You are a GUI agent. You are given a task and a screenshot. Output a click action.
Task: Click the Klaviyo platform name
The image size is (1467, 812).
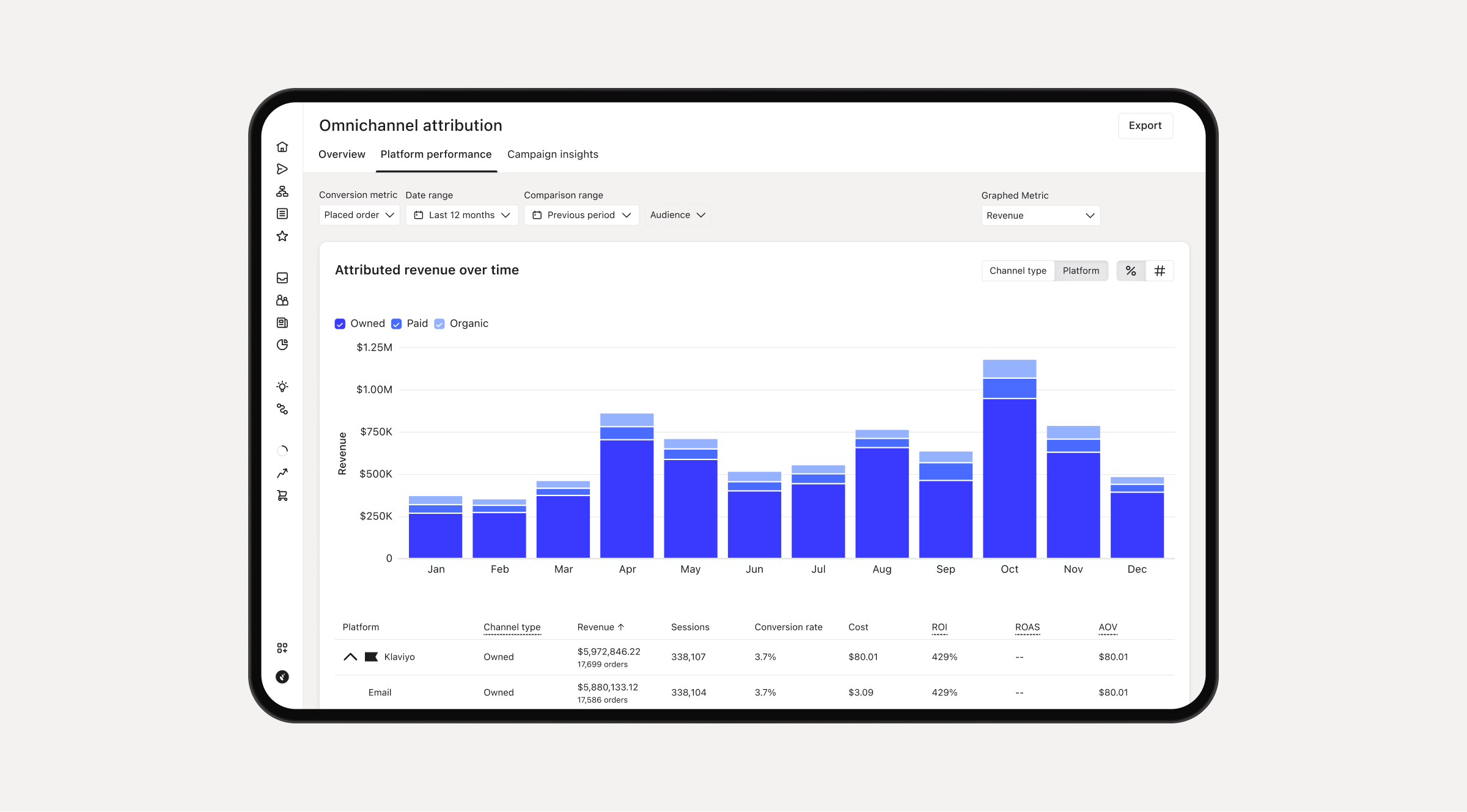(399, 657)
